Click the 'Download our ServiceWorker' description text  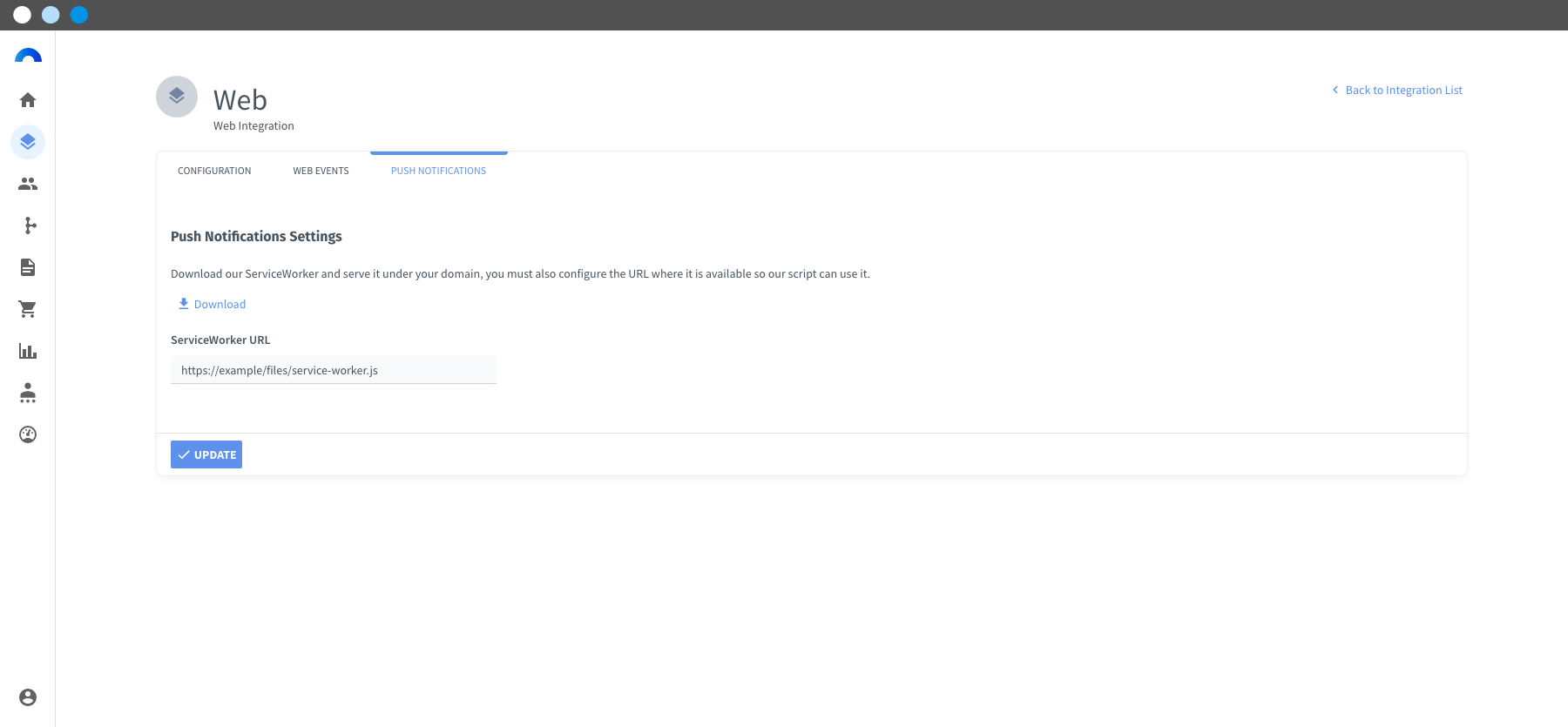click(x=520, y=273)
